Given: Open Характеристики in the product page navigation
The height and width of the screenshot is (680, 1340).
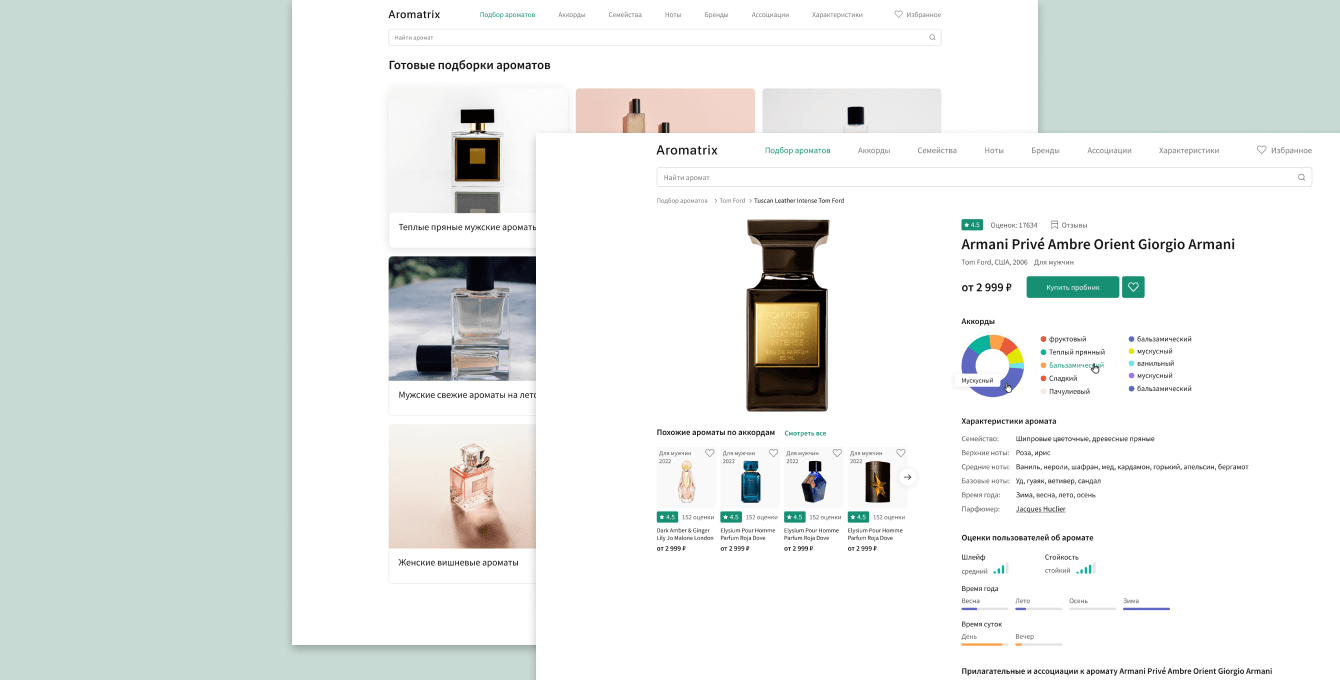Looking at the screenshot, I should [1189, 150].
